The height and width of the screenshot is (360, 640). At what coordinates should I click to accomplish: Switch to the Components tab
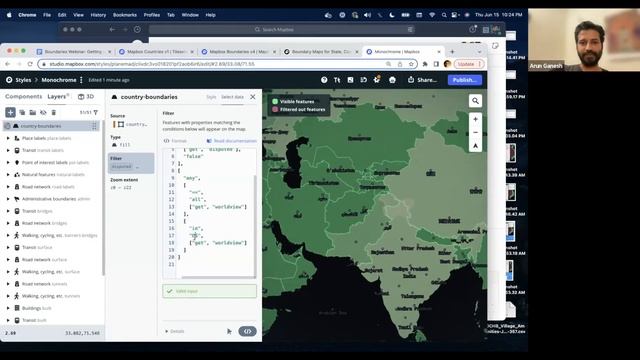click(24, 96)
